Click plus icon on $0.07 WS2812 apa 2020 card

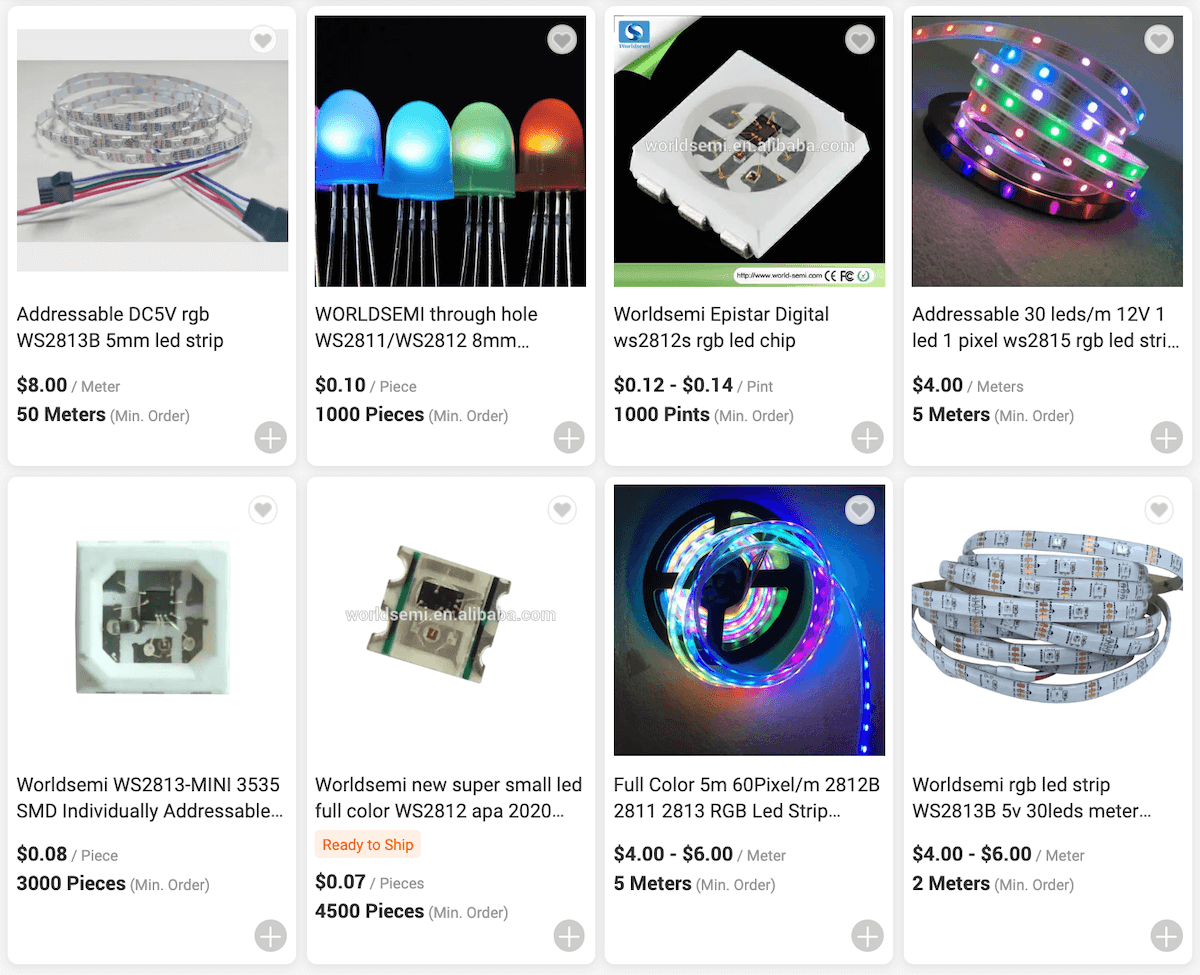569,936
